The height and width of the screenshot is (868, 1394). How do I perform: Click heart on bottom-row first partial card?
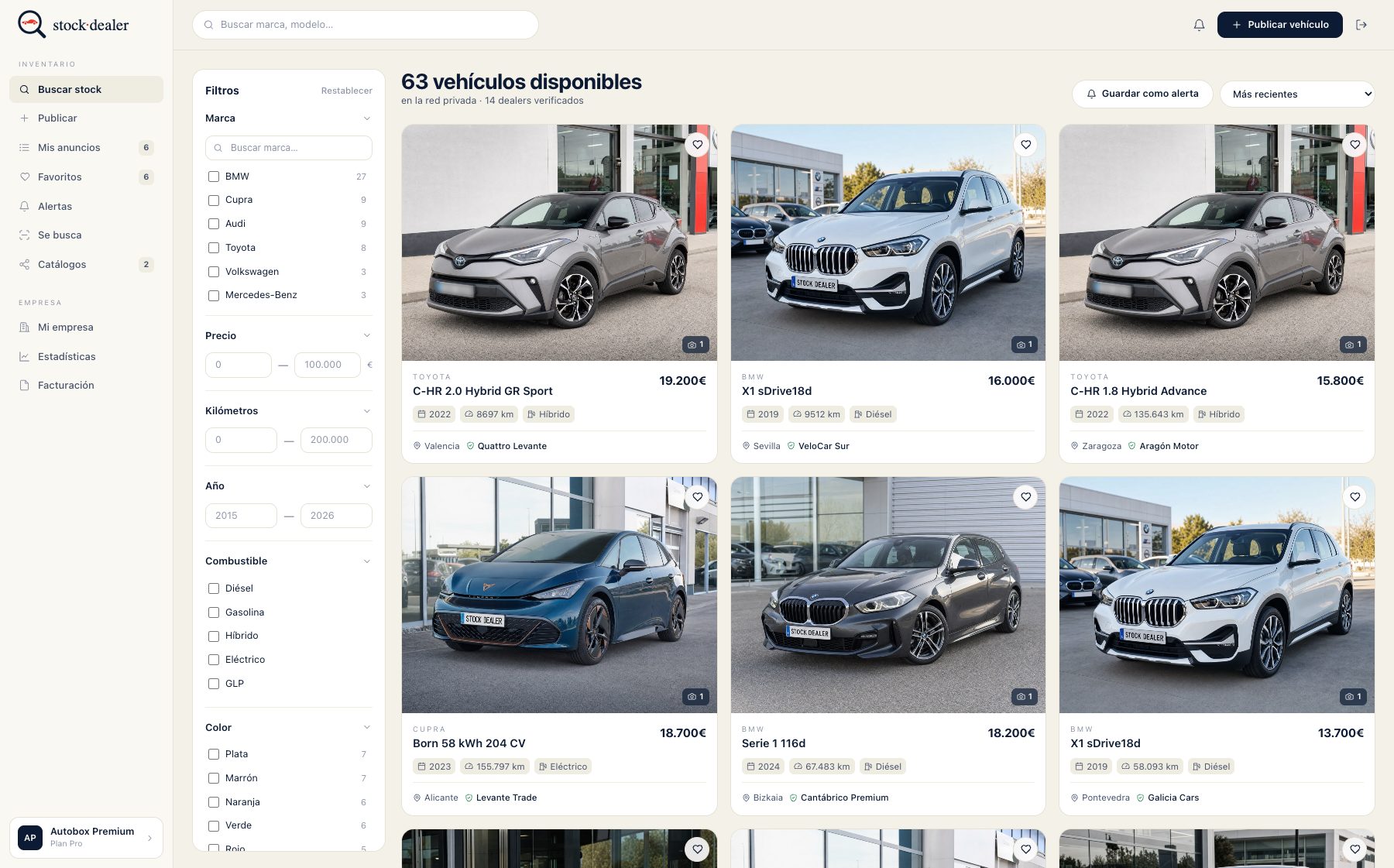(698, 849)
